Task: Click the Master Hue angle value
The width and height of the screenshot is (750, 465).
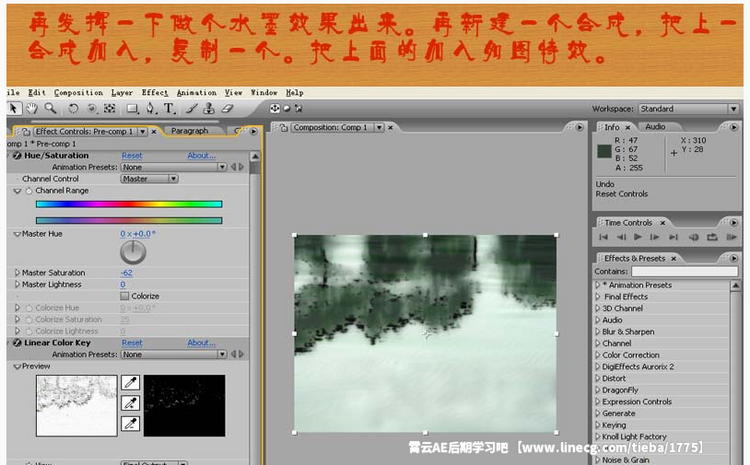Action: point(138,234)
